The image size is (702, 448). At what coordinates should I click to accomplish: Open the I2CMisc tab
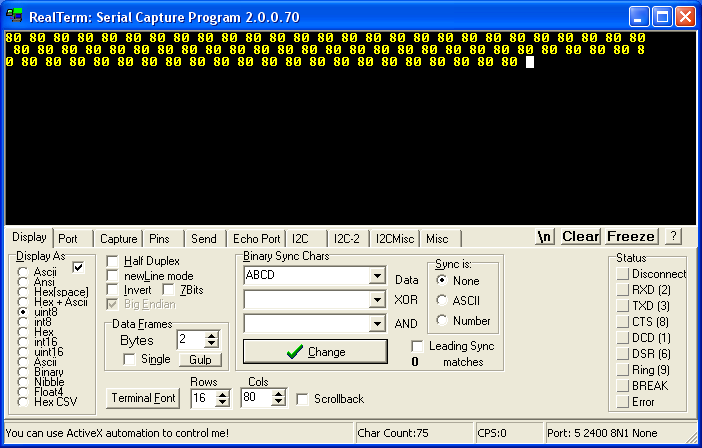[395, 239]
